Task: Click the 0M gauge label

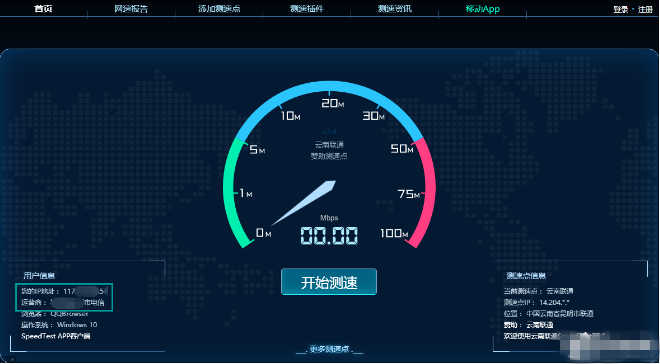Action: click(x=263, y=233)
